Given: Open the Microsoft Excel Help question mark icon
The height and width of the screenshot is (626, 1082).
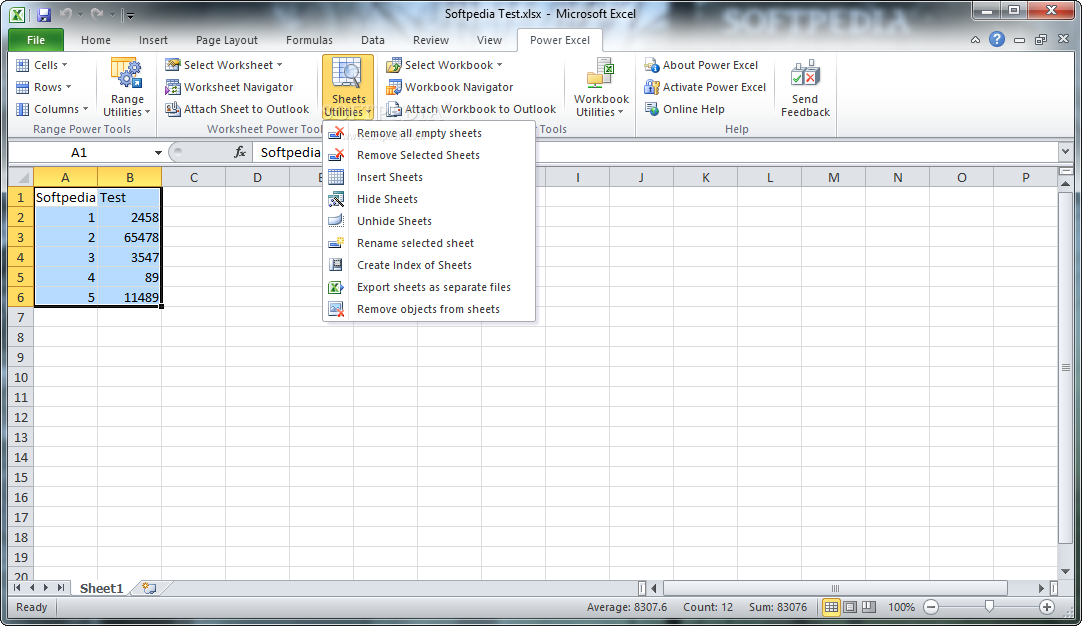Looking at the screenshot, I should pos(996,39).
